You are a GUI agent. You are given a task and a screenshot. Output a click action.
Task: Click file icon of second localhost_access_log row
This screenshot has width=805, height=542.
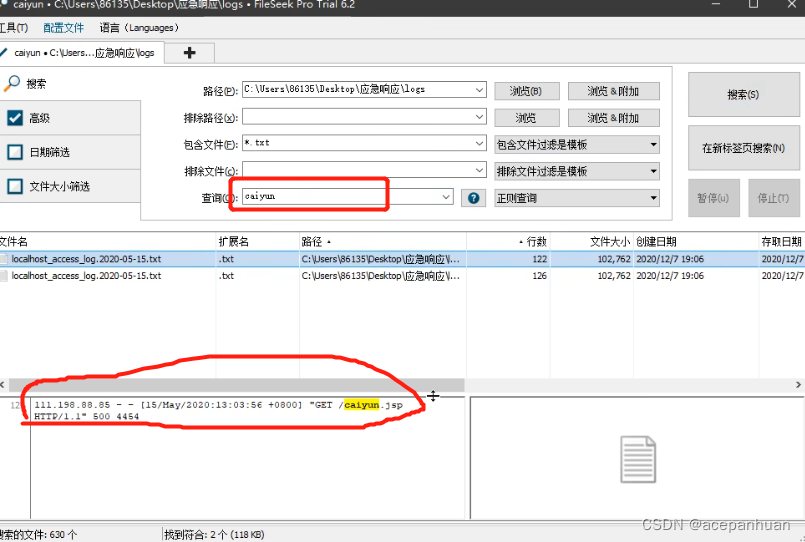click(4, 276)
